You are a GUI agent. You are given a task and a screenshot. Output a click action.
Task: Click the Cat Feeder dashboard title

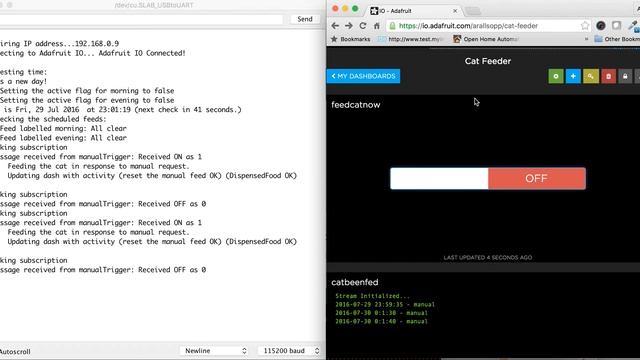tap(488, 61)
